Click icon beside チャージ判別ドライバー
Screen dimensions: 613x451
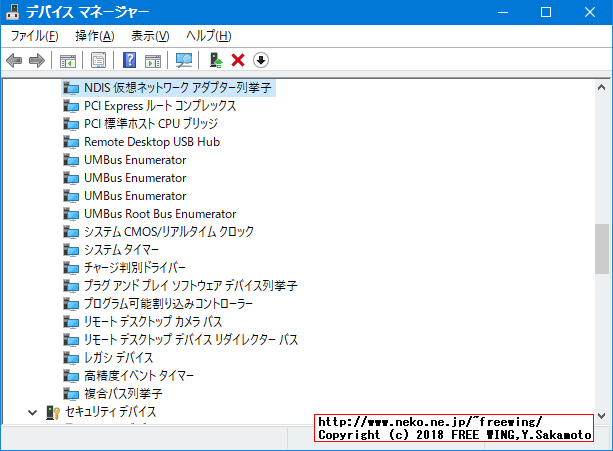pos(71,268)
